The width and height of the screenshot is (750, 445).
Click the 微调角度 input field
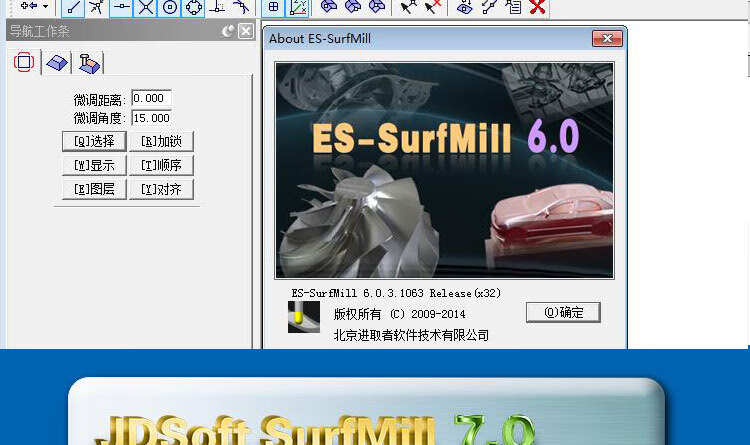(151, 118)
